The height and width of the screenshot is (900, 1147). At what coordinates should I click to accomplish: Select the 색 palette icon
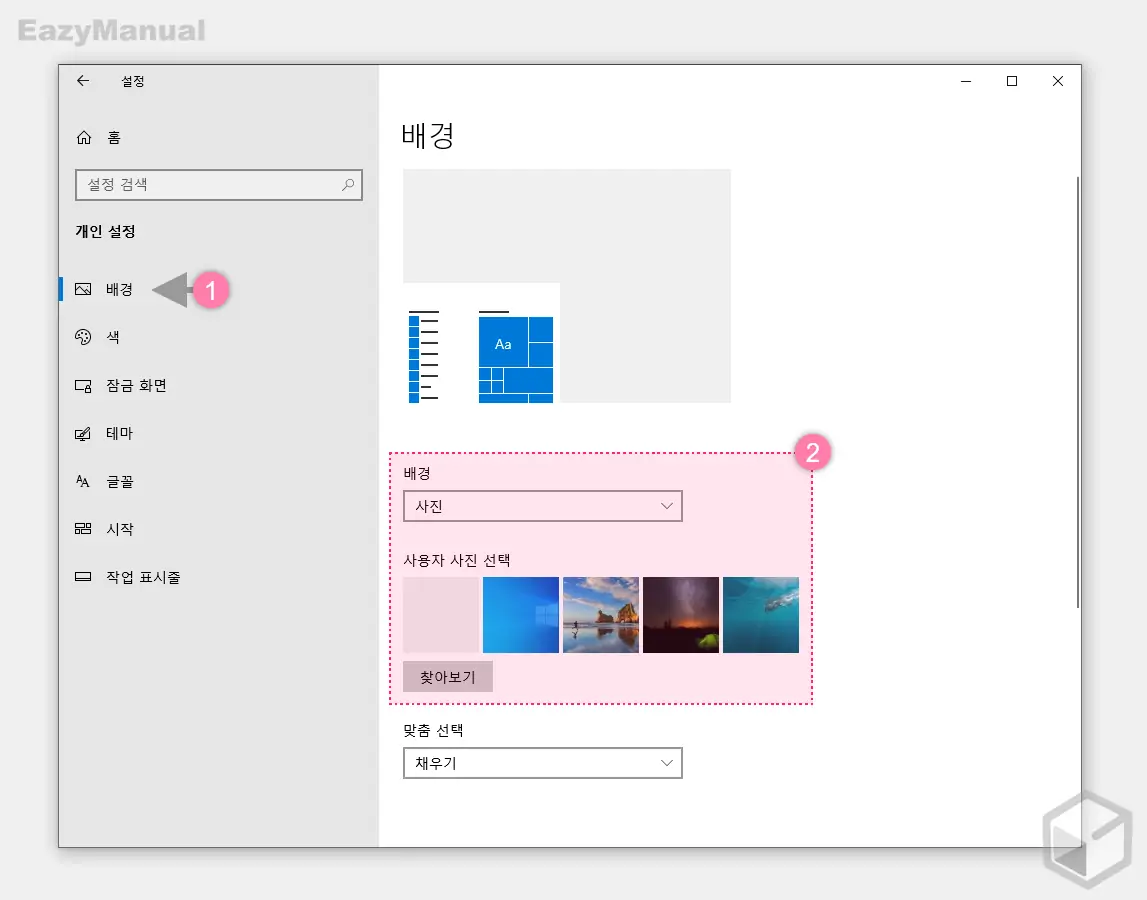point(84,338)
